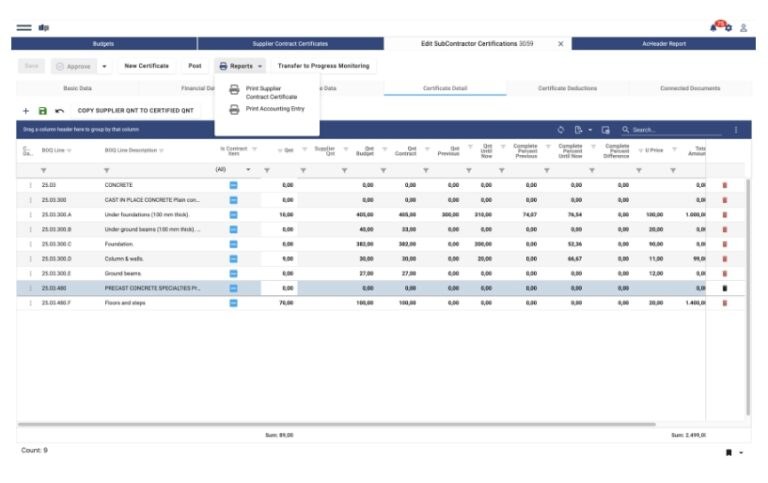
Task: Open BOQ Line column header filter
Action: pos(69,150)
